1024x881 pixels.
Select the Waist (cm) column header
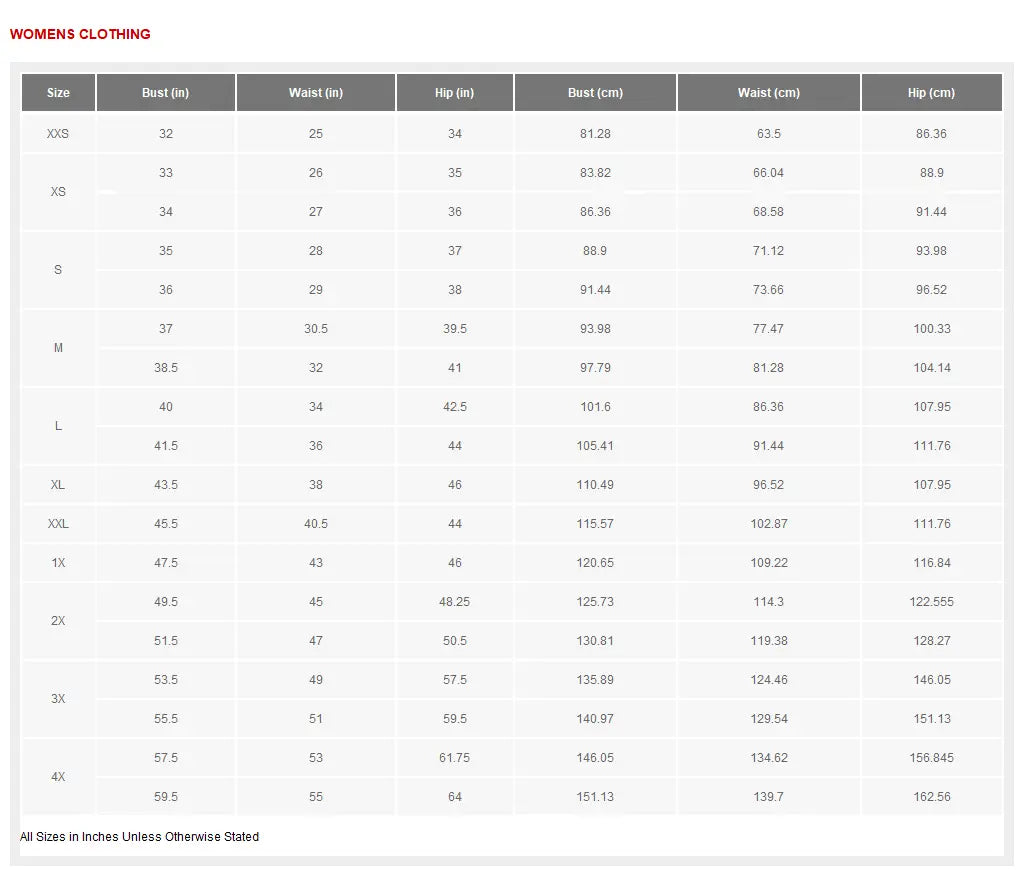(x=768, y=93)
